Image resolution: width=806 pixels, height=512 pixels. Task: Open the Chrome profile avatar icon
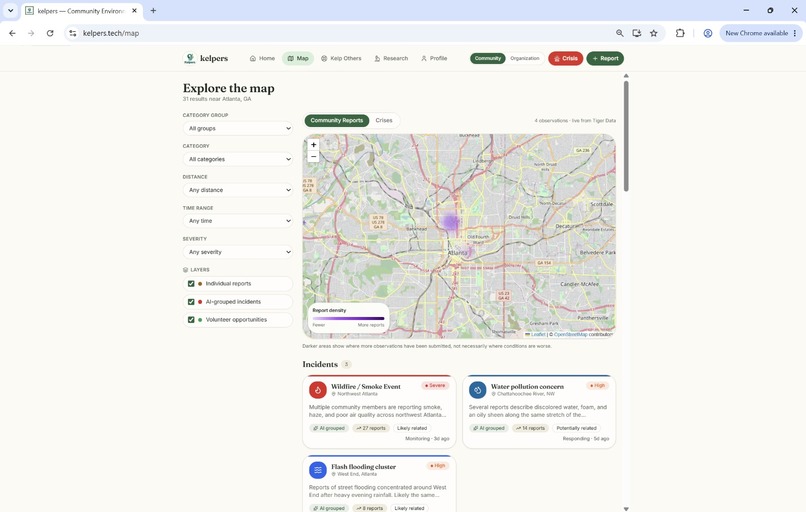tap(707, 33)
